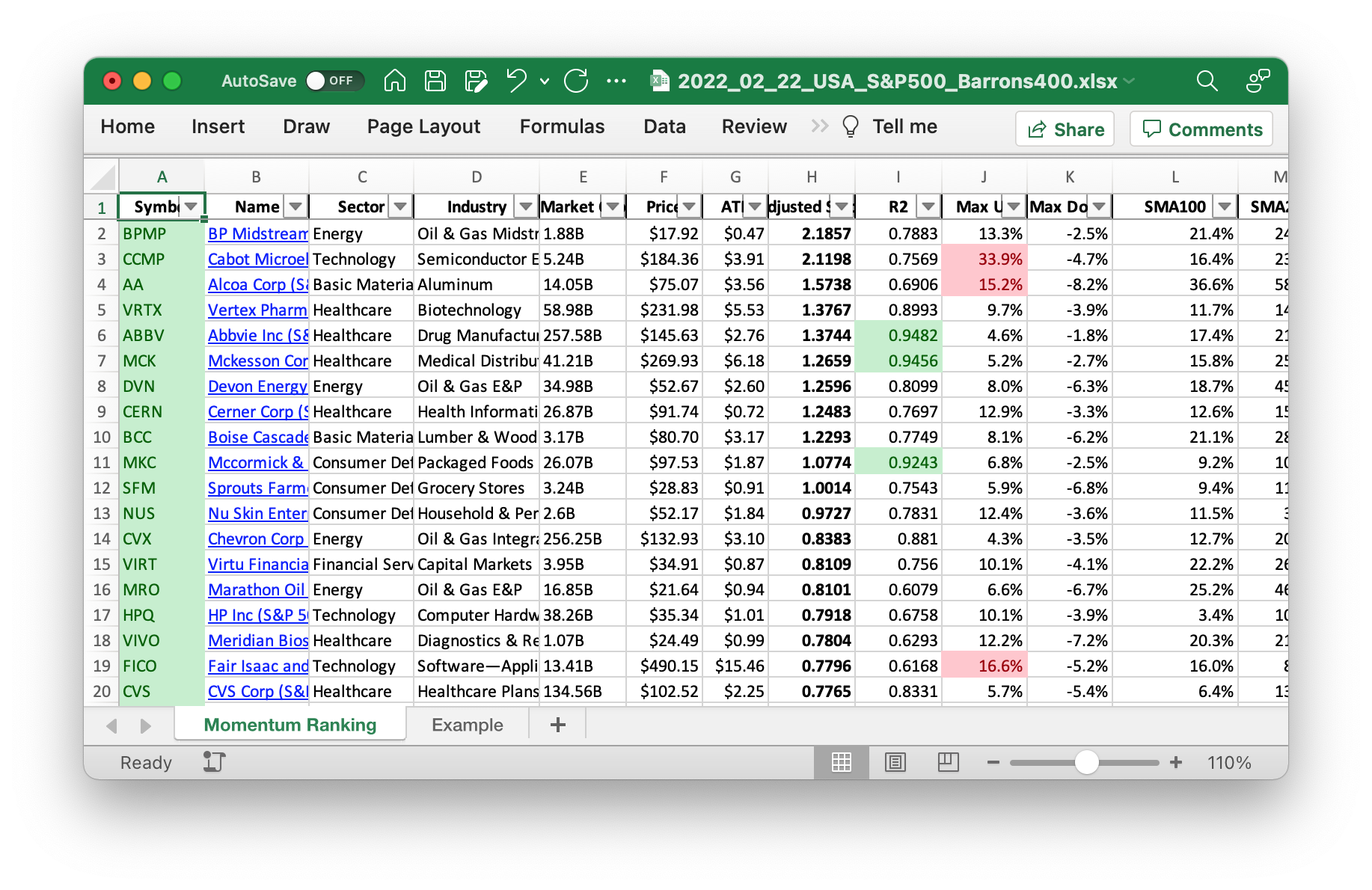1372x890 pixels.
Task: Switch to Page Layout view
Action: click(x=895, y=762)
